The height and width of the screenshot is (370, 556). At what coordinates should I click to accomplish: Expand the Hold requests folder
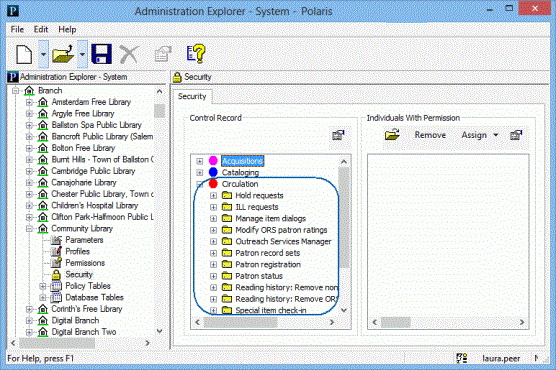pos(213,195)
